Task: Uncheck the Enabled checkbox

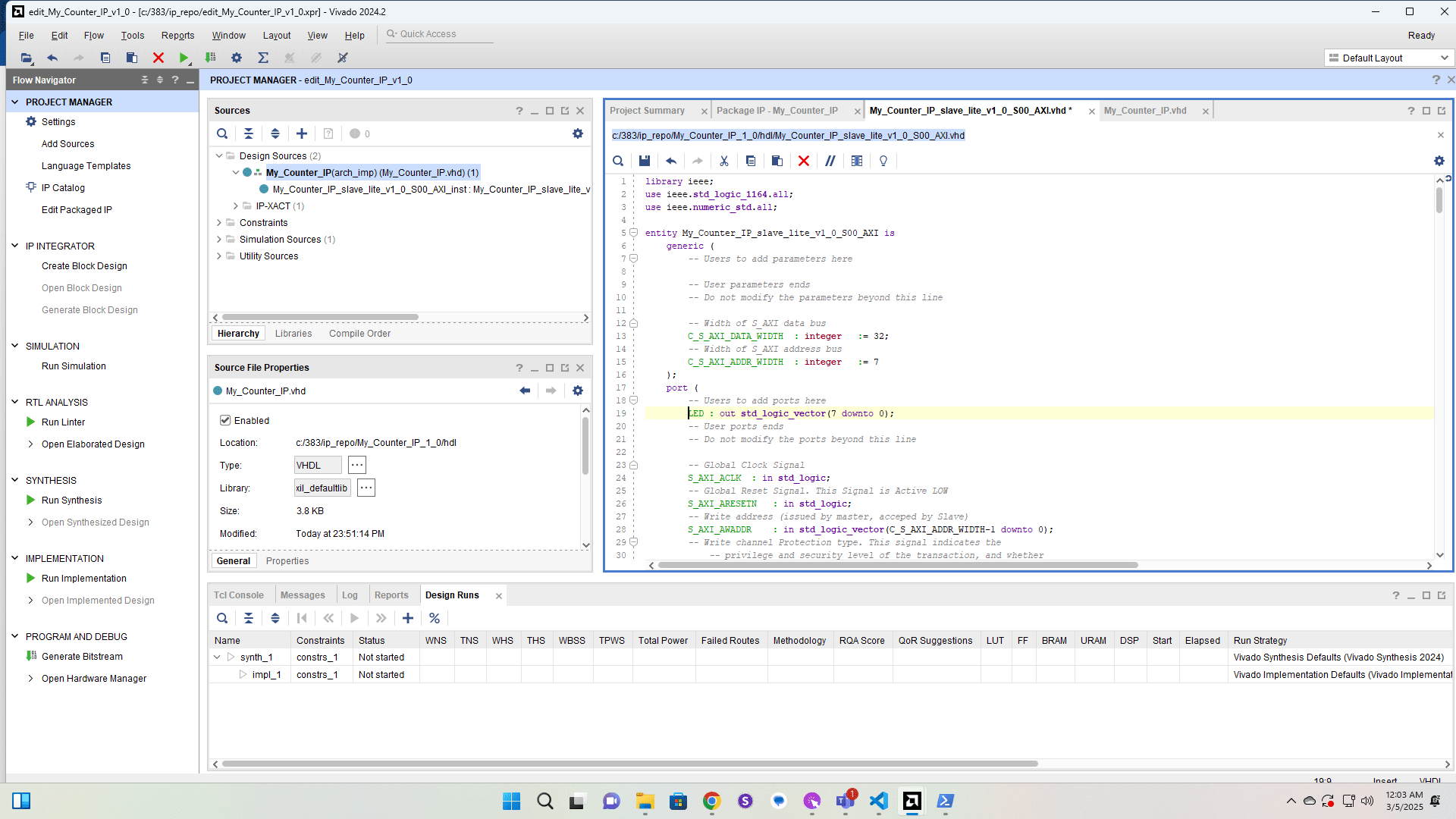Action: tap(225, 420)
